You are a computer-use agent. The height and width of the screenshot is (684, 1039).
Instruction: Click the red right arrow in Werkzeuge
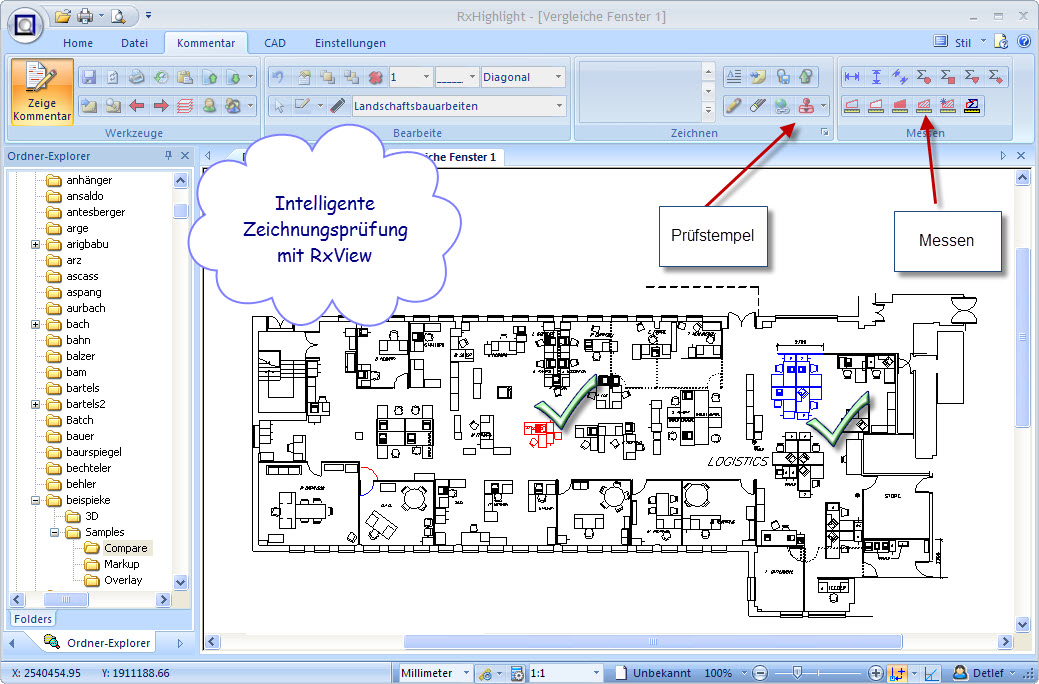click(x=161, y=105)
